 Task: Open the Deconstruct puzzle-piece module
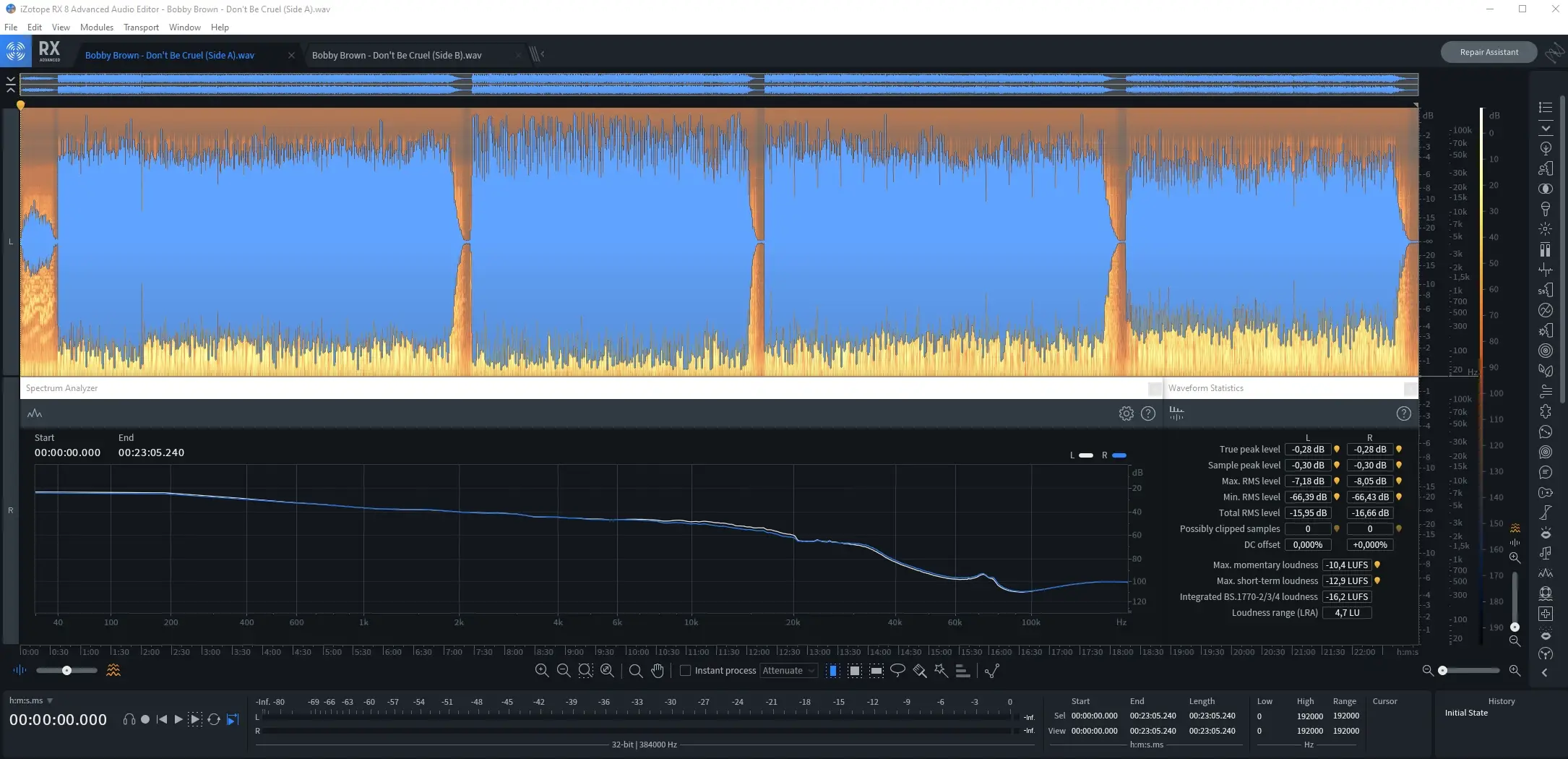pyautogui.click(x=1546, y=411)
